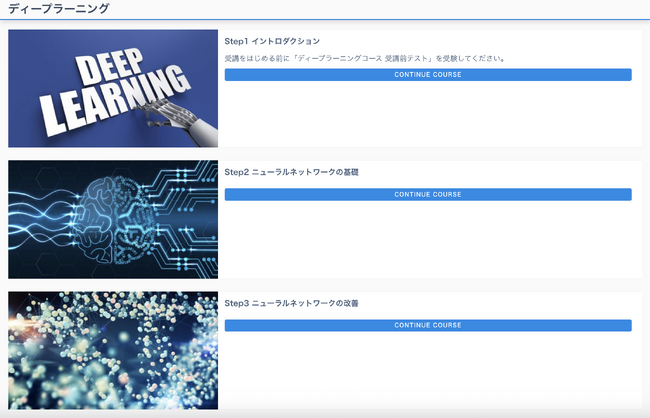Click the gray bar at page bottom
Screen dimensions: 650x418
click(325, 413)
